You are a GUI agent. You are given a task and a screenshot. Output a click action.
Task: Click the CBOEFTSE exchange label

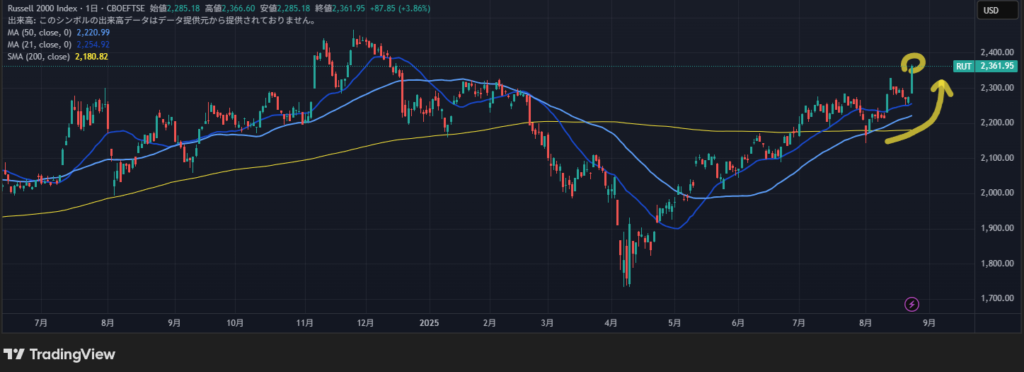[x=125, y=8]
